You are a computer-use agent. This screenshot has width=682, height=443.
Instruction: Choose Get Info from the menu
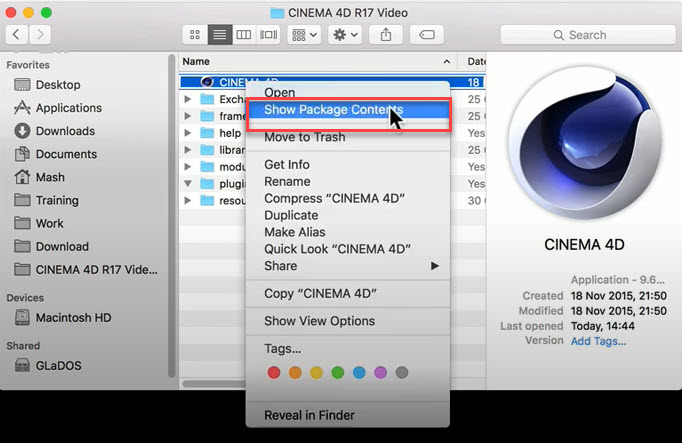tap(348, 164)
